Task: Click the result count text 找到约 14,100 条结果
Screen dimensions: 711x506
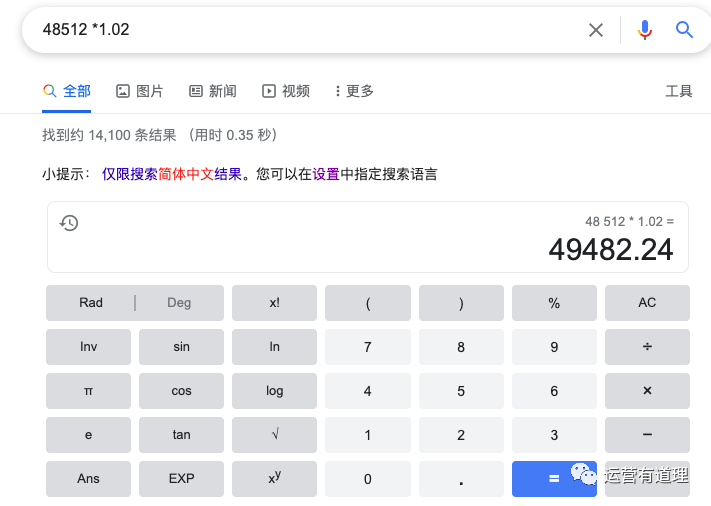Action: pyautogui.click(x=109, y=135)
